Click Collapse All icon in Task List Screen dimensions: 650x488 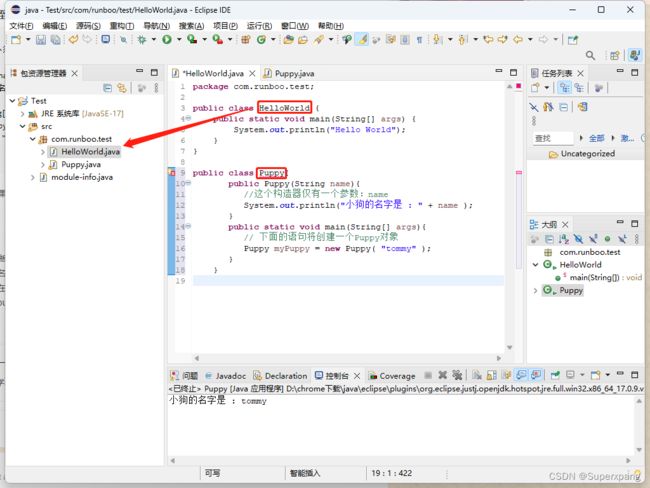pos(564,107)
